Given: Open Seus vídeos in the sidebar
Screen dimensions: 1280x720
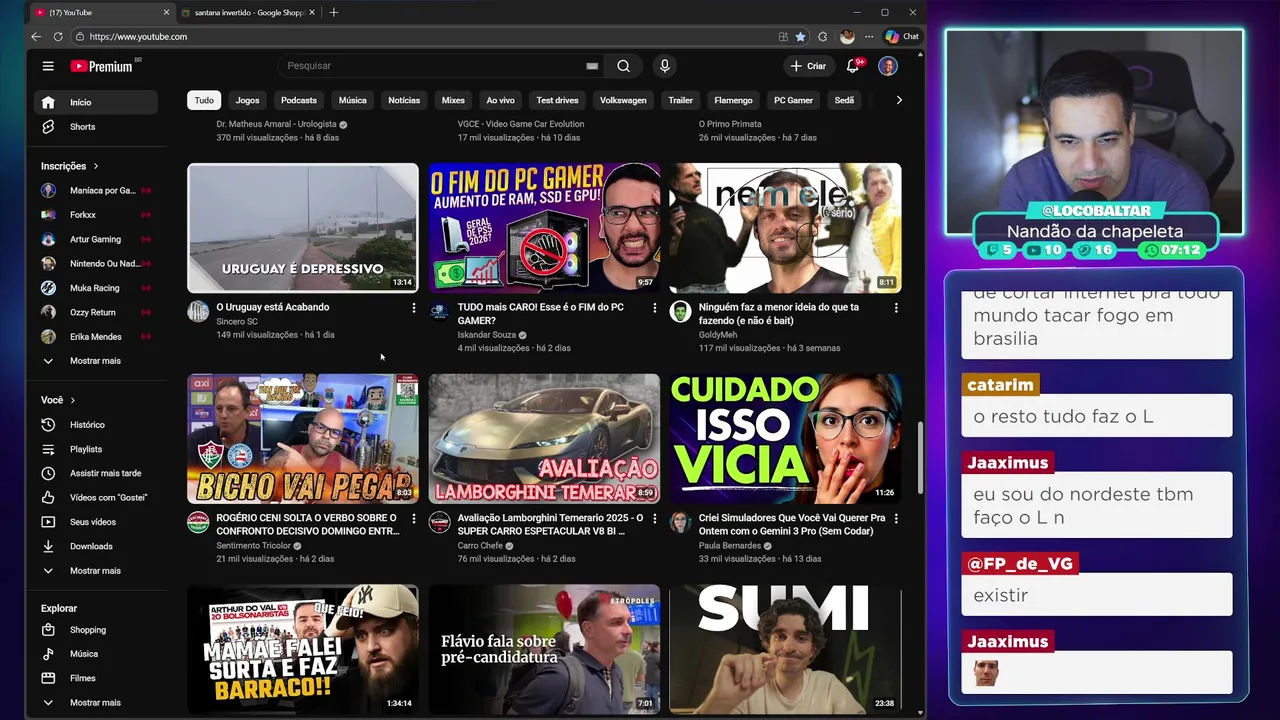Looking at the screenshot, I should coord(97,522).
